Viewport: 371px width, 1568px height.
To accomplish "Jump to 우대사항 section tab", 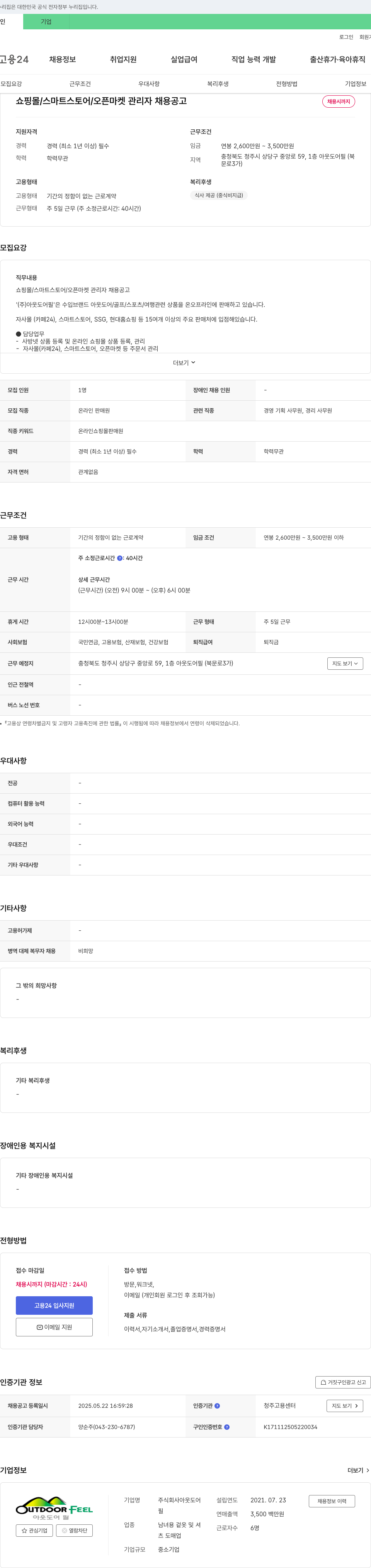I will pos(149,84).
